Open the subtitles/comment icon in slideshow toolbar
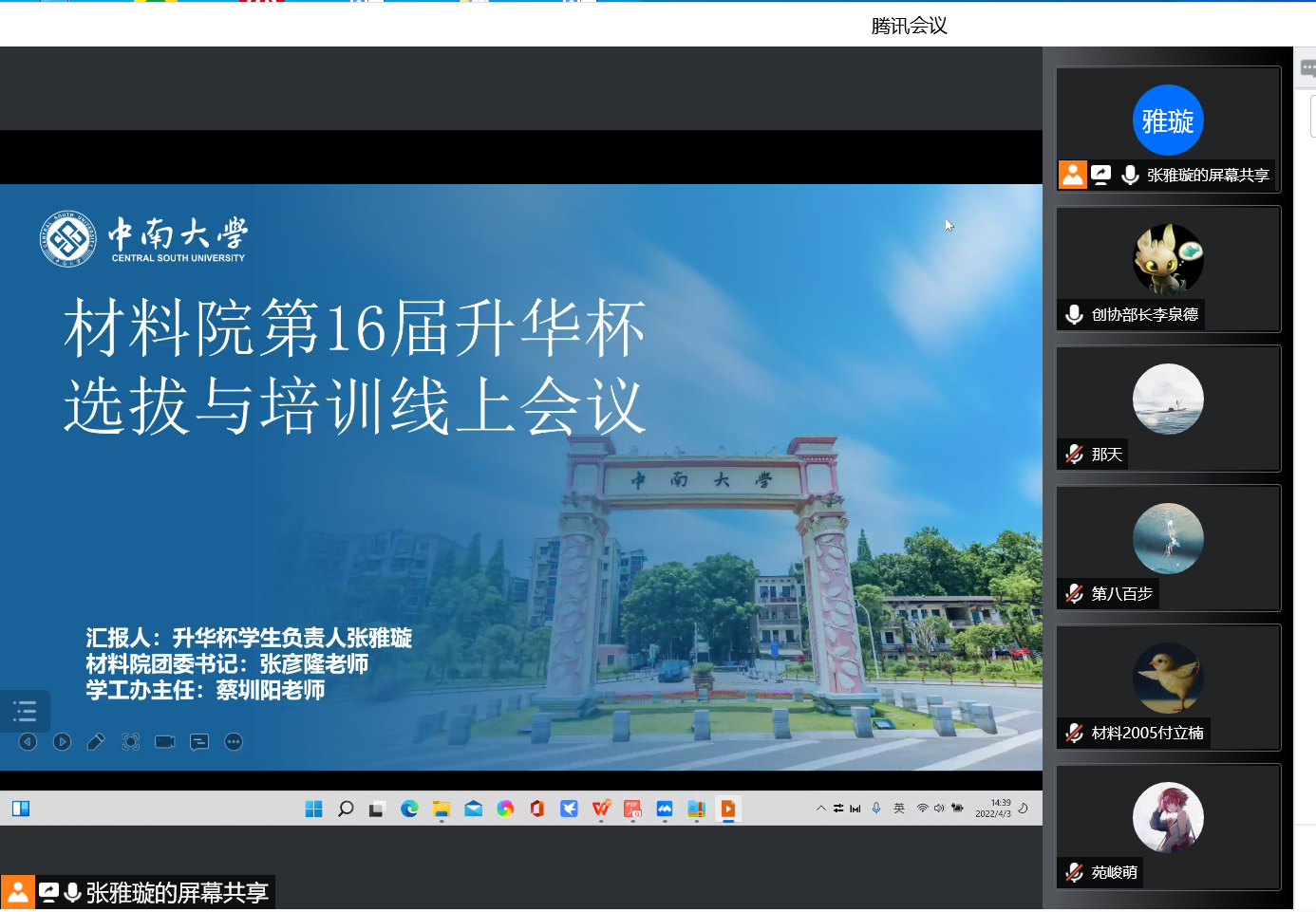The height and width of the screenshot is (912, 1316). pos(199,742)
